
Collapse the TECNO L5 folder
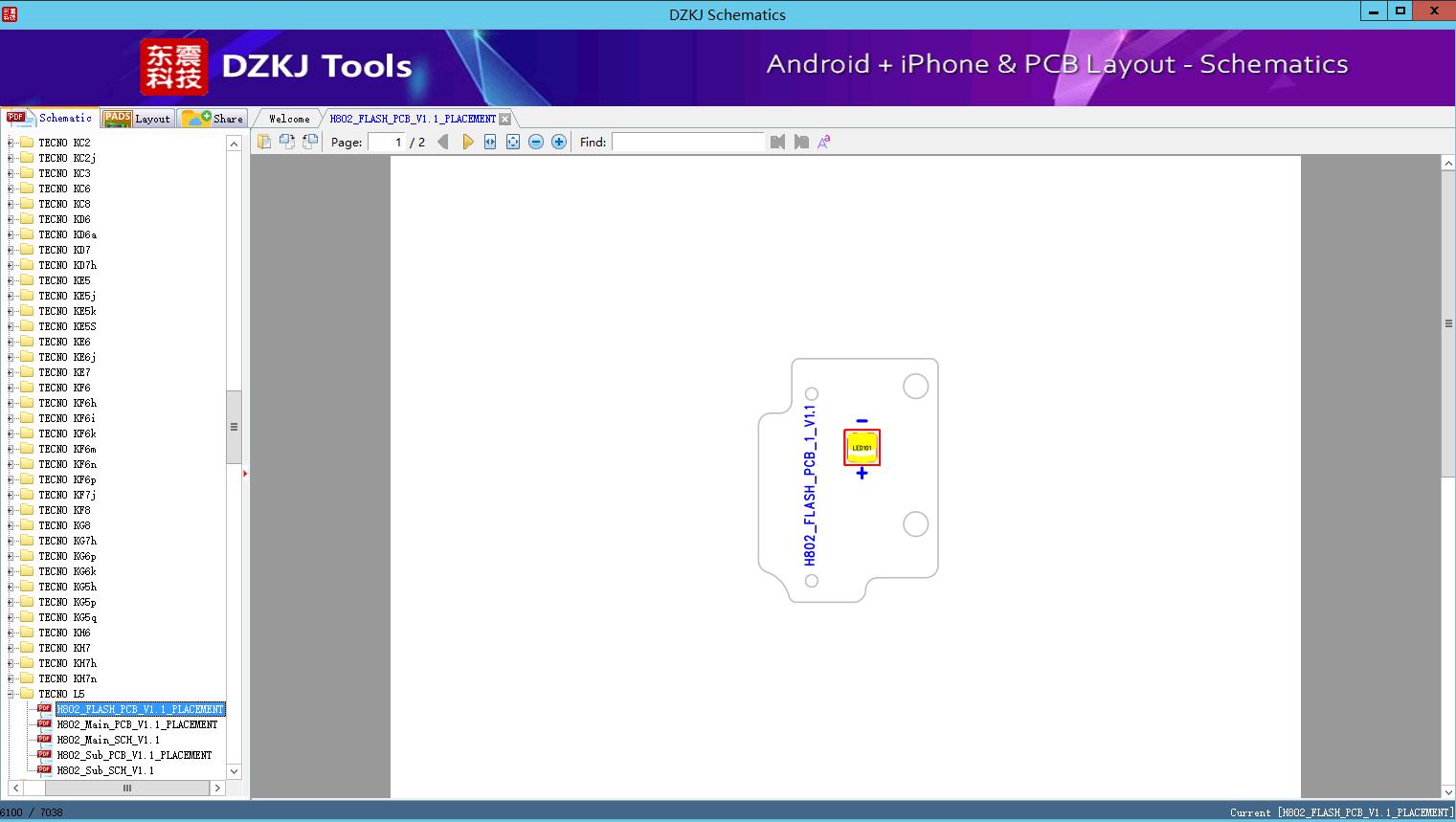click(11, 694)
